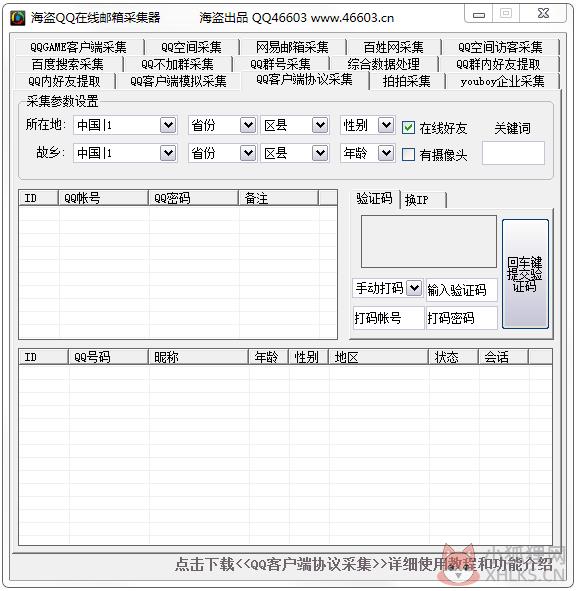Image resolution: width=576 pixels, height=591 pixels.
Task: Click the 打码帐号 input field
Action: (389, 318)
